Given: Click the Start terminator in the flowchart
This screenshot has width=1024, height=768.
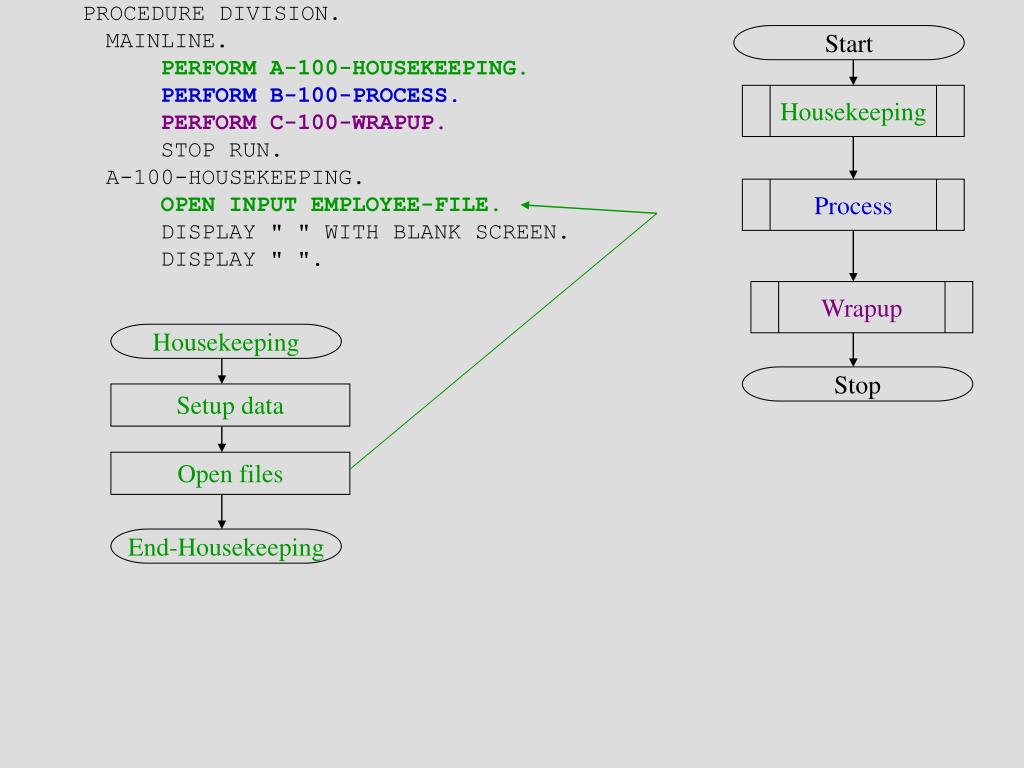Looking at the screenshot, I should pos(849,43).
